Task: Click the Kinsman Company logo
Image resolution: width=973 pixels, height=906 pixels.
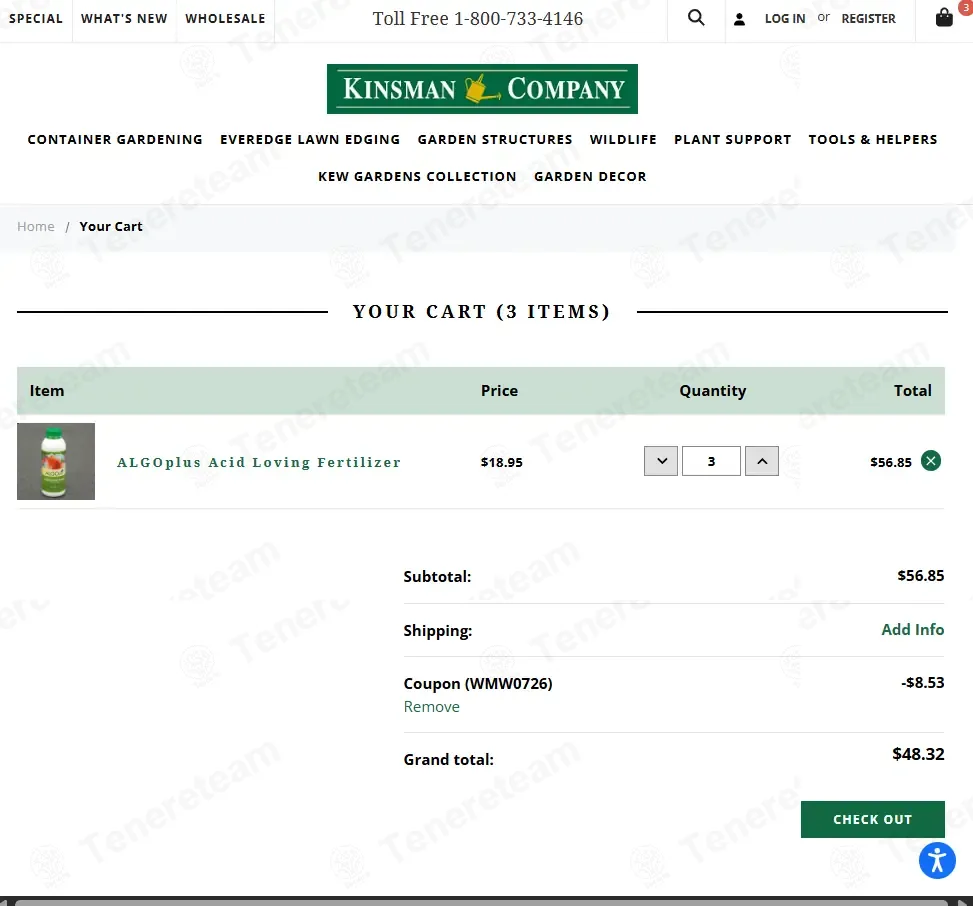Action: [x=482, y=89]
